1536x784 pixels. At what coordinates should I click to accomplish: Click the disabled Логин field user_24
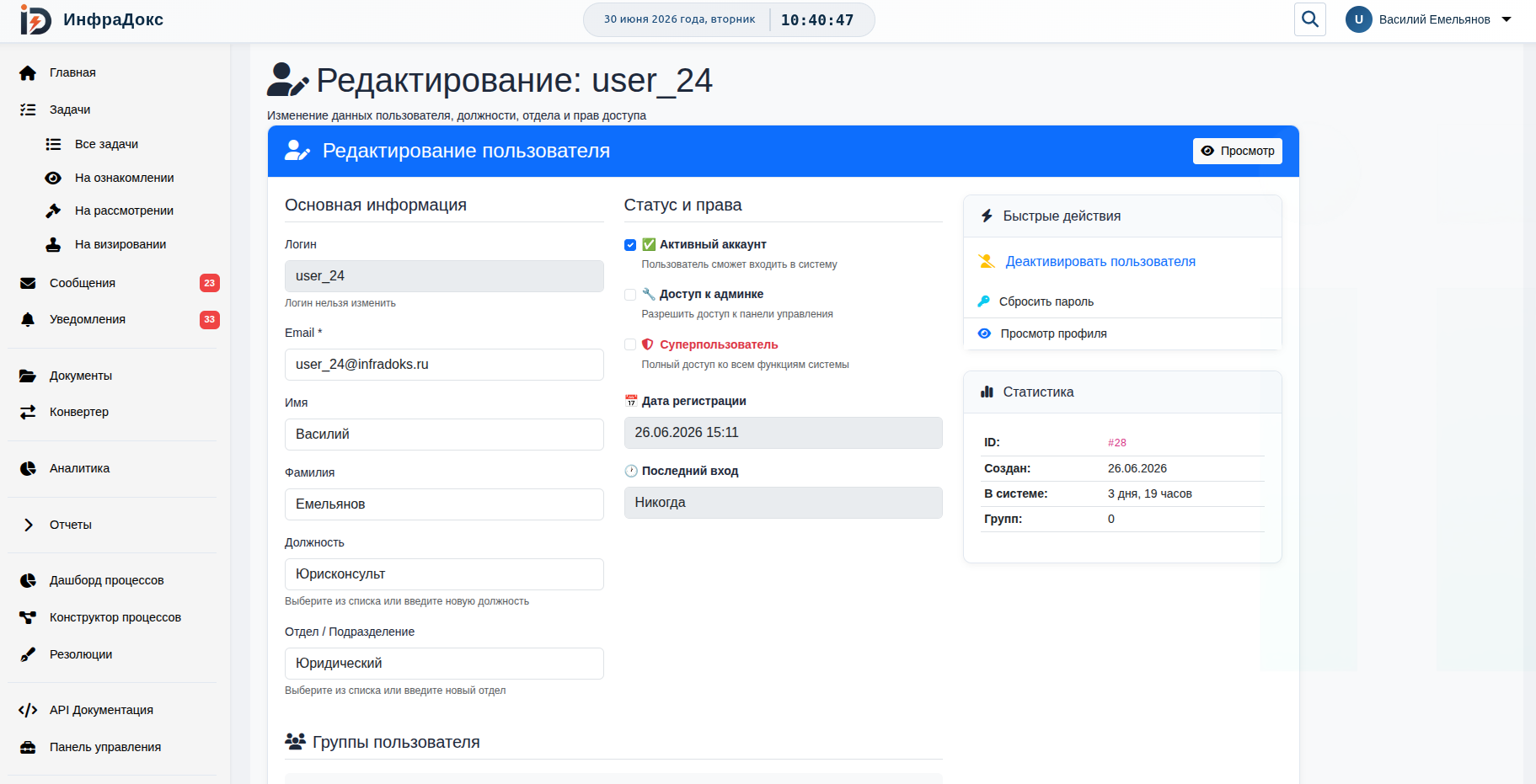click(x=444, y=276)
